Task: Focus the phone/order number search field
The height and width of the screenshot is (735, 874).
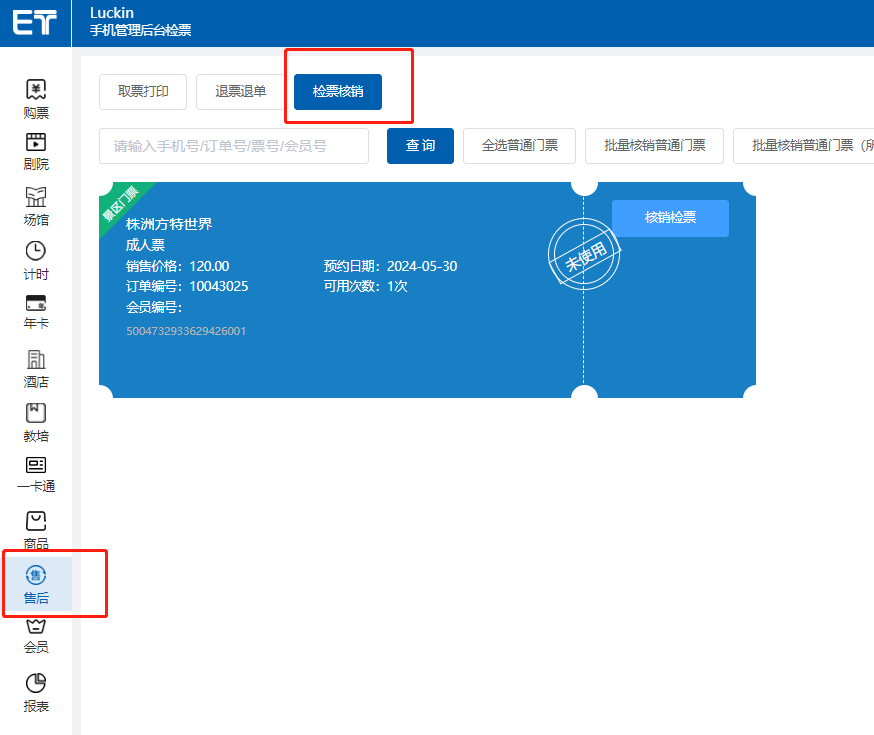Action: click(x=234, y=146)
